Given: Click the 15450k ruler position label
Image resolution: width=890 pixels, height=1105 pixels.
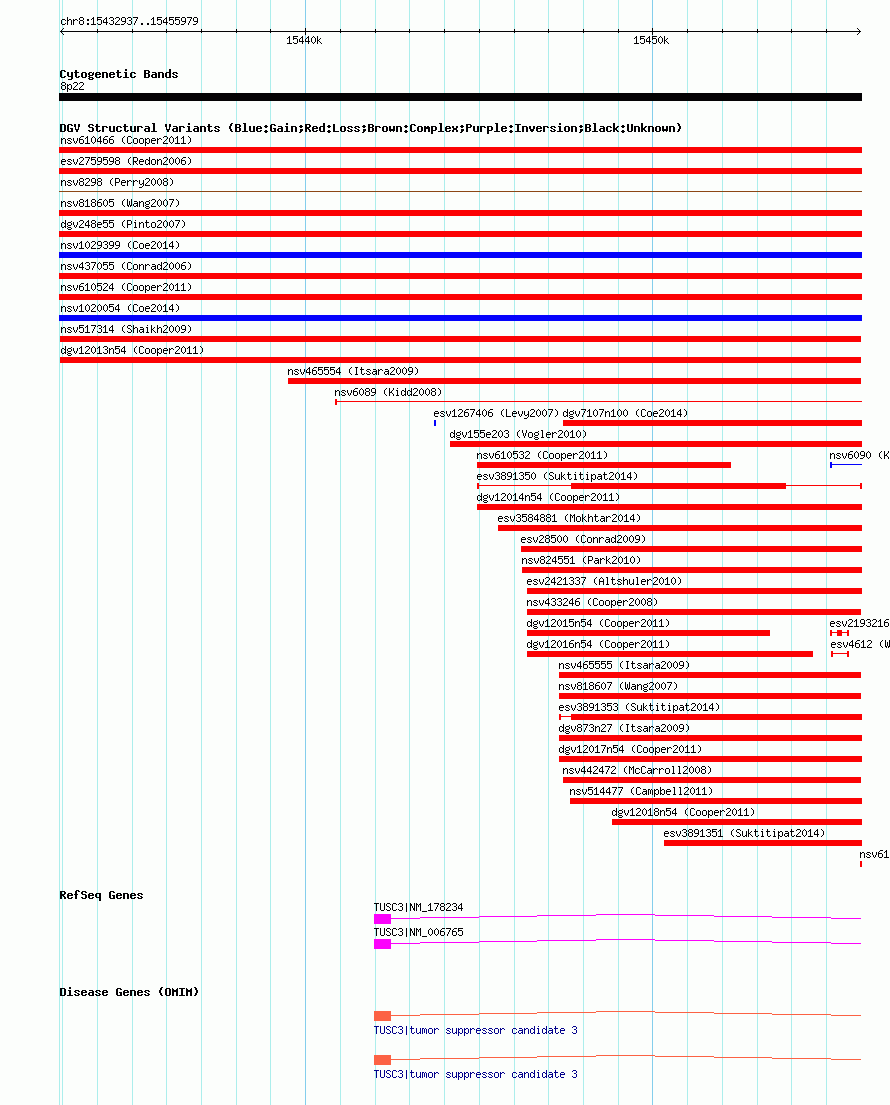Looking at the screenshot, I should [x=651, y=41].
